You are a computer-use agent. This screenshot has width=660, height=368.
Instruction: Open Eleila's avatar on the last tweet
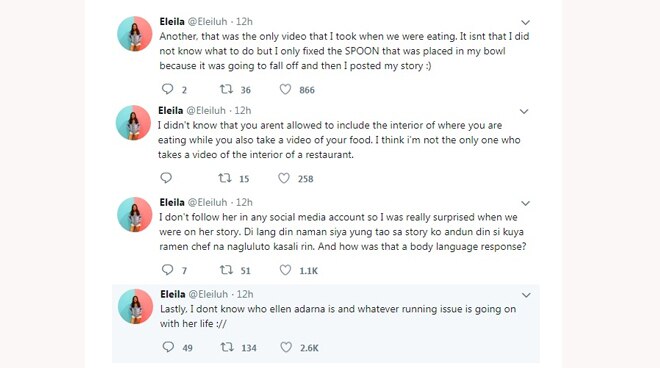click(x=136, y=307)
